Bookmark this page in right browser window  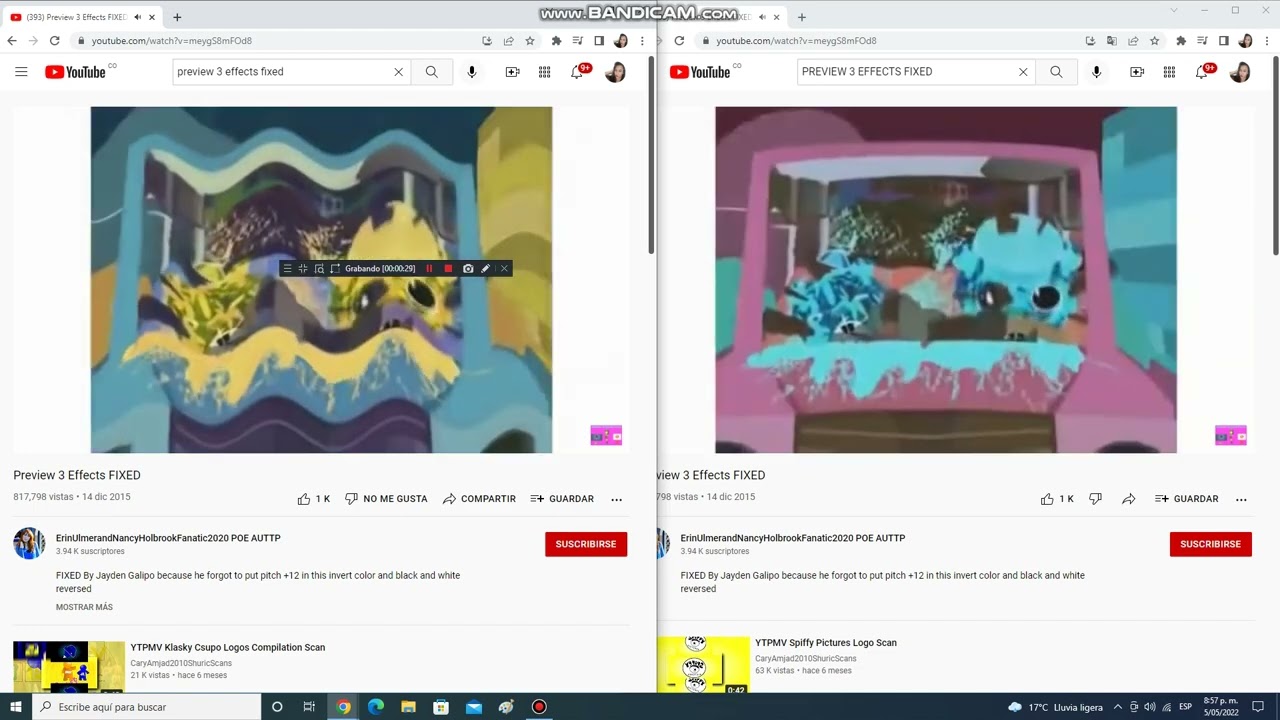[1155, 41]
